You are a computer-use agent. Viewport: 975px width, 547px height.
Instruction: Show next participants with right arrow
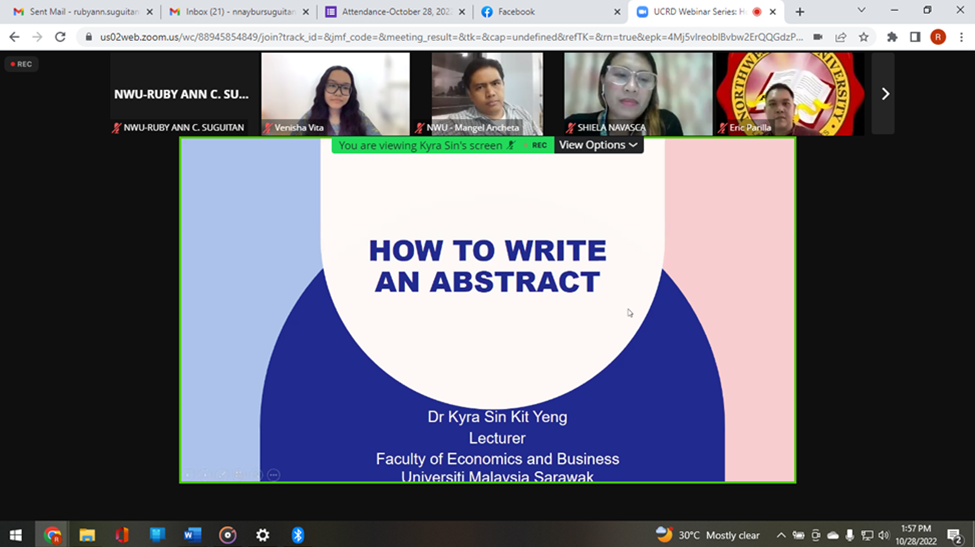[884, 94]
